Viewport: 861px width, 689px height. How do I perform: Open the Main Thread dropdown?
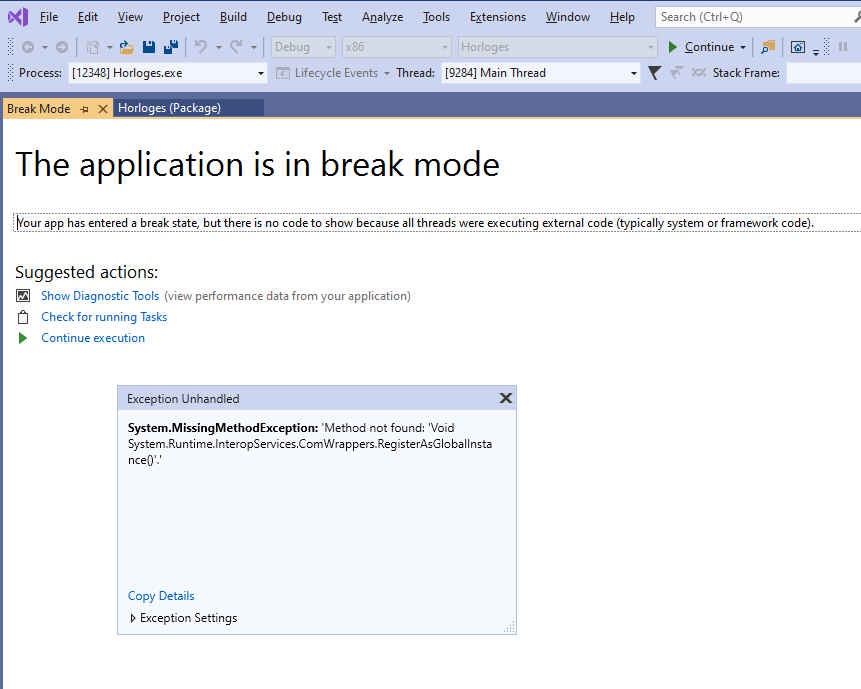coord(633,72)
